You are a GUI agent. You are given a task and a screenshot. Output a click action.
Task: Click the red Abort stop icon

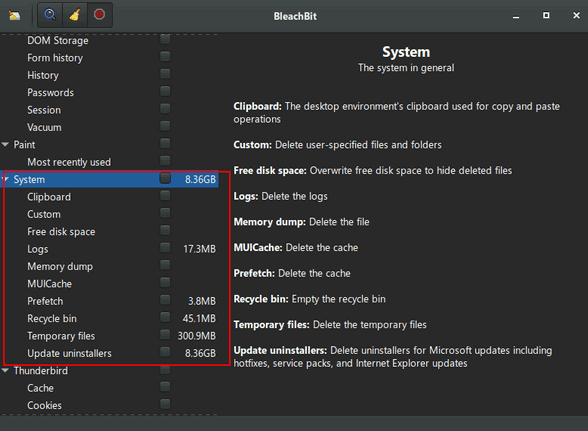[99, 15]
